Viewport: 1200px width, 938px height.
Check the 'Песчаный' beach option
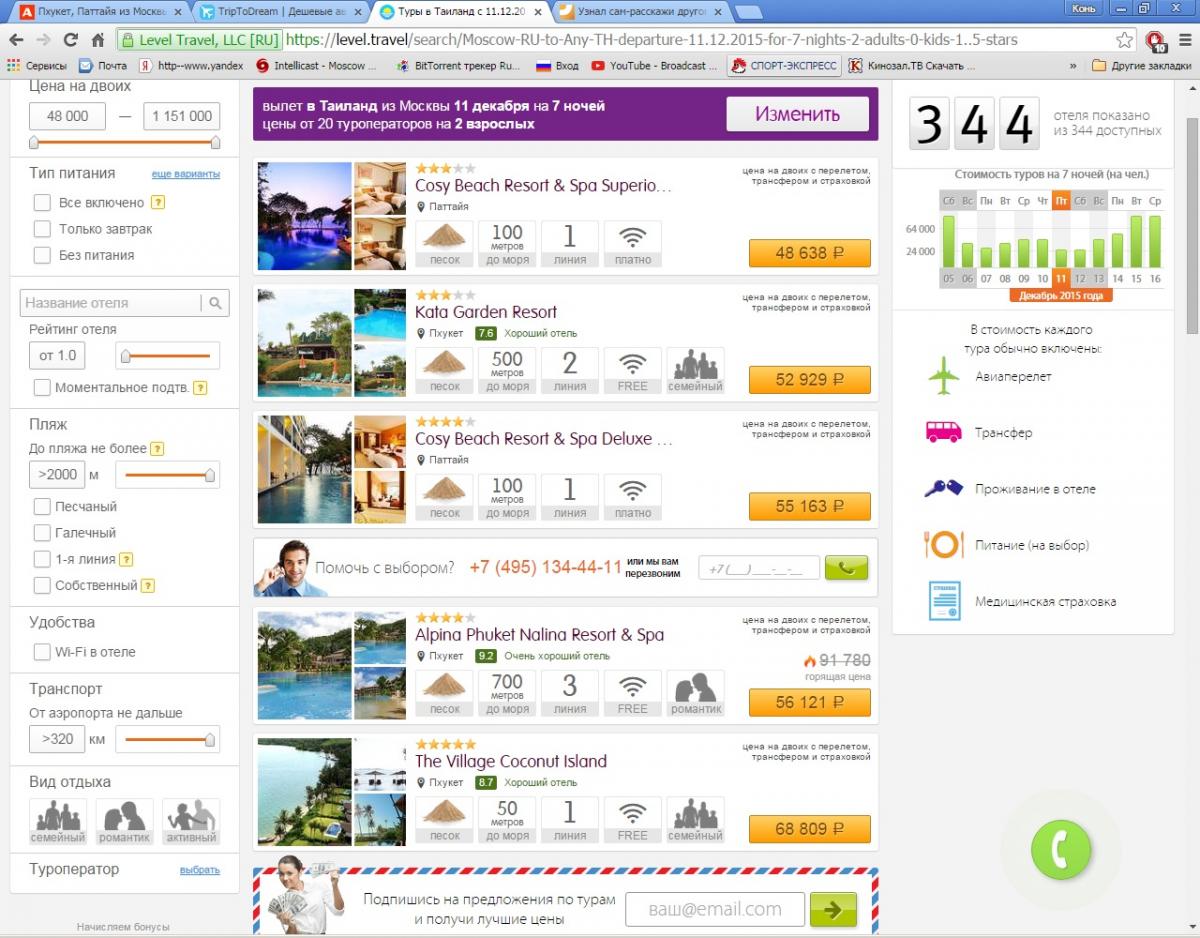tap(42, 507)
